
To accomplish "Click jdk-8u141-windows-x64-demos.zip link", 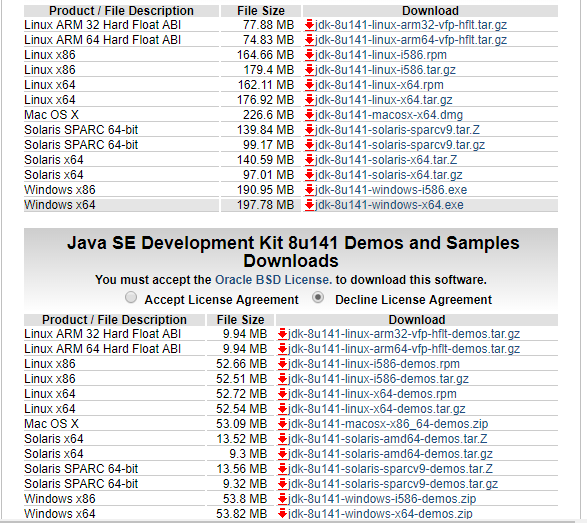I will (380, 514).
